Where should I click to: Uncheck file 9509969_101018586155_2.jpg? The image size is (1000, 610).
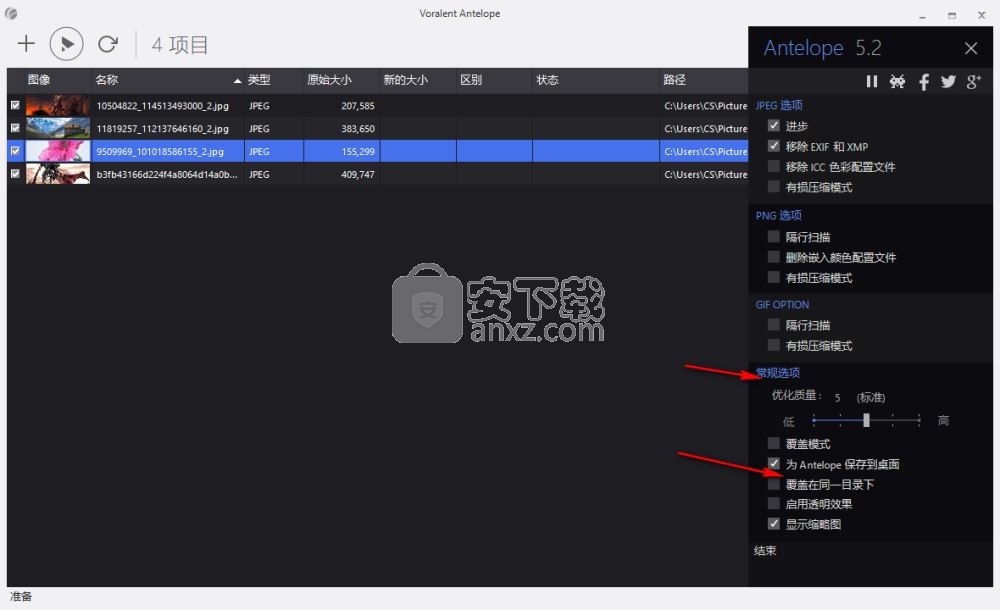(x=15, y=151)
